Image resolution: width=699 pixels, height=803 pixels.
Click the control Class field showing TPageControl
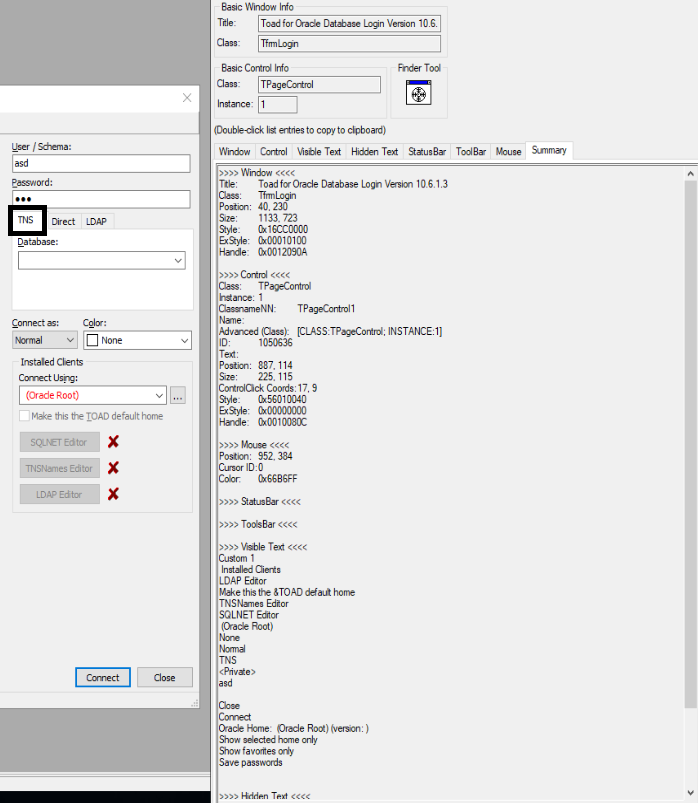pos(319,84)
